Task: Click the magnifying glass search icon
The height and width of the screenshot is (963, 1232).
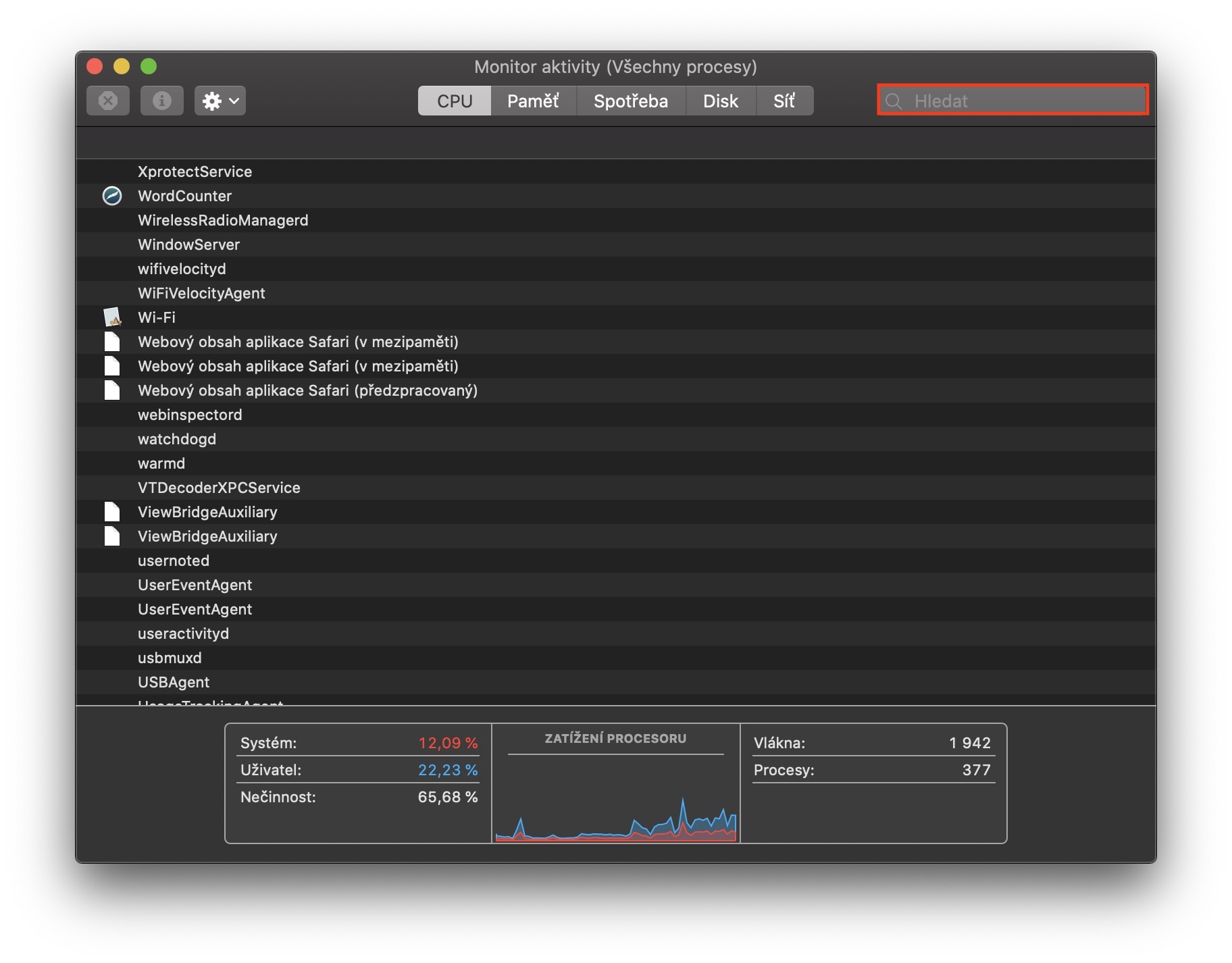Action: [894, 101]
